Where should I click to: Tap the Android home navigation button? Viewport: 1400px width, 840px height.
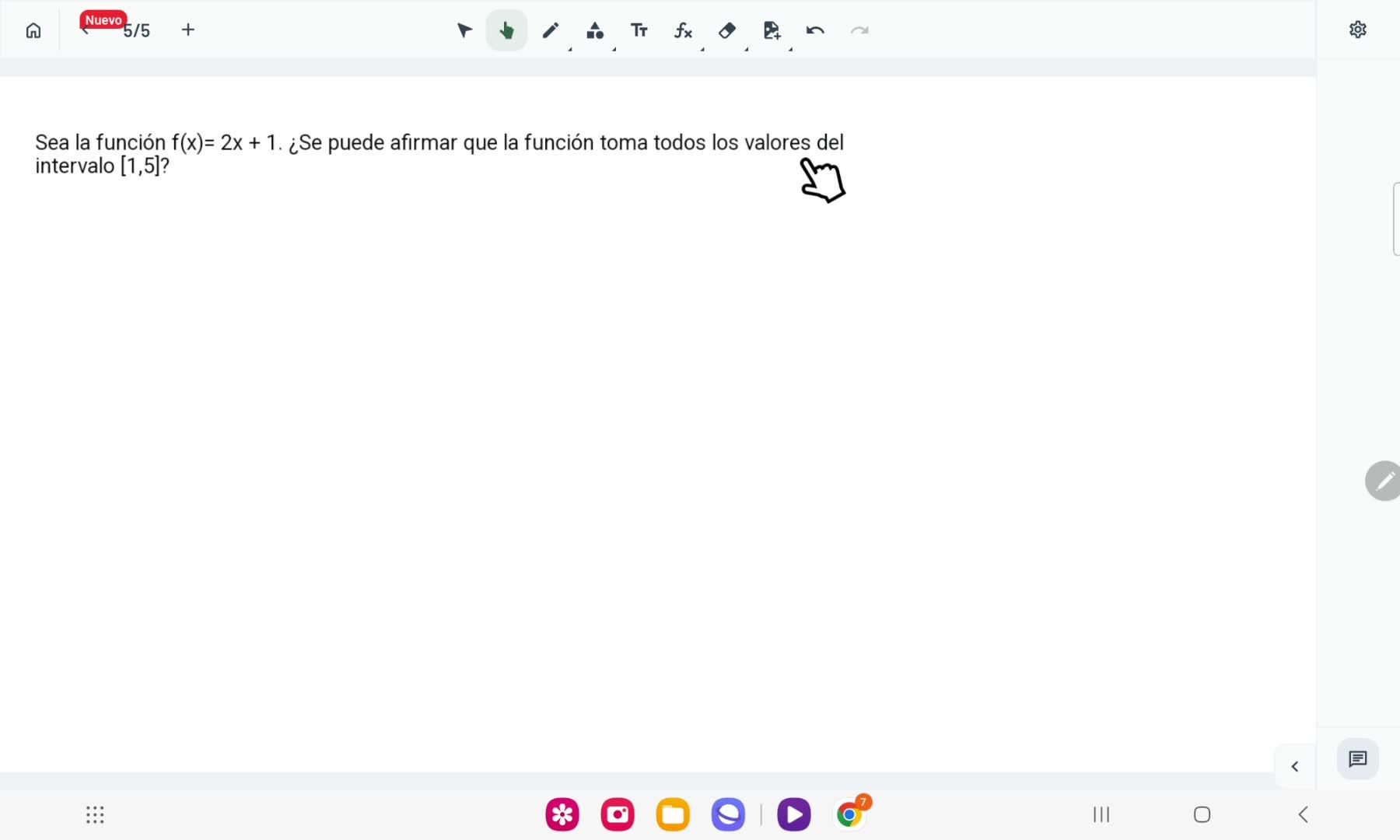point(1202,814)
